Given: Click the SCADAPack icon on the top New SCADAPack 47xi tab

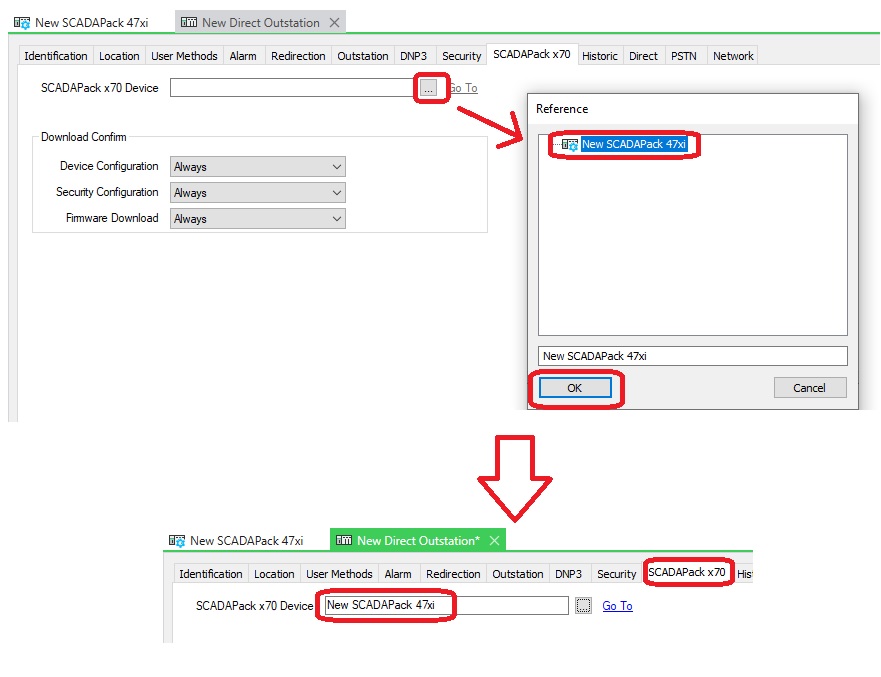Looking at the screenshot, I should pos(22,23).
